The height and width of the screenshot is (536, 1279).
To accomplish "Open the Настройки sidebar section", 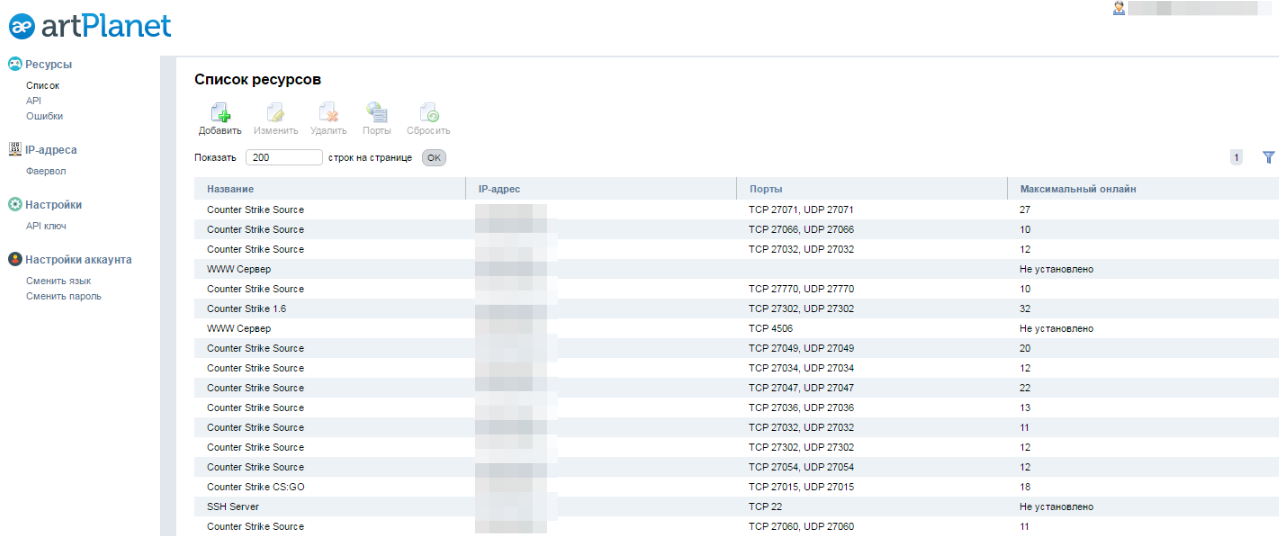I will [54, 204].
